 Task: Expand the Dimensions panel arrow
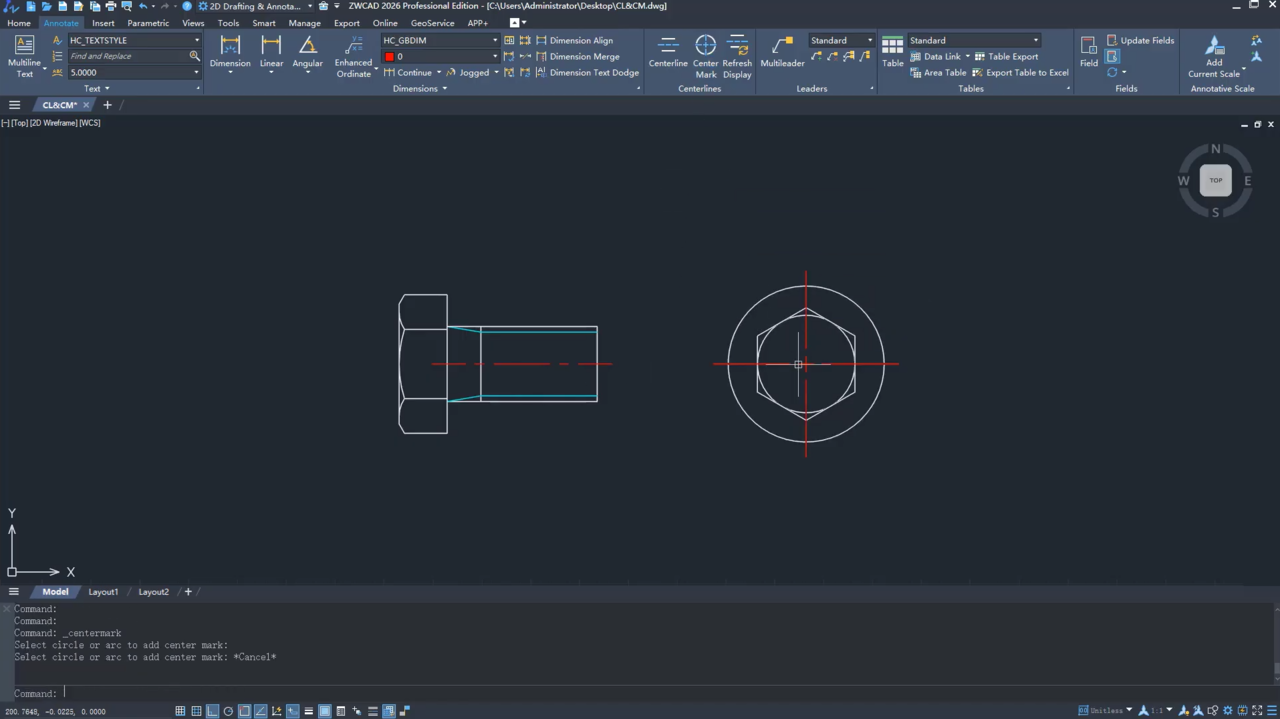click(444, 89)
